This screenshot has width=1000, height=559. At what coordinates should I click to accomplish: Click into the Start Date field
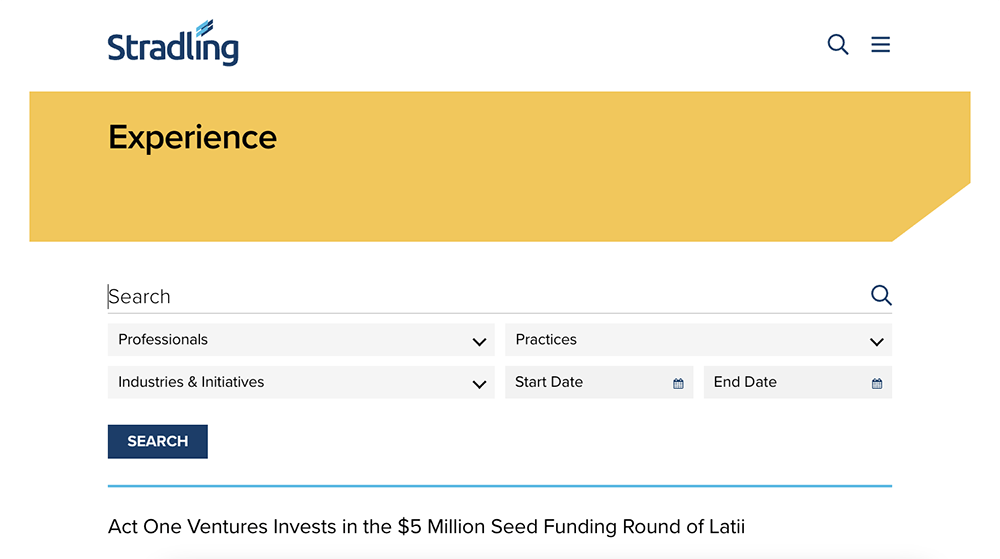pos(585,382)
